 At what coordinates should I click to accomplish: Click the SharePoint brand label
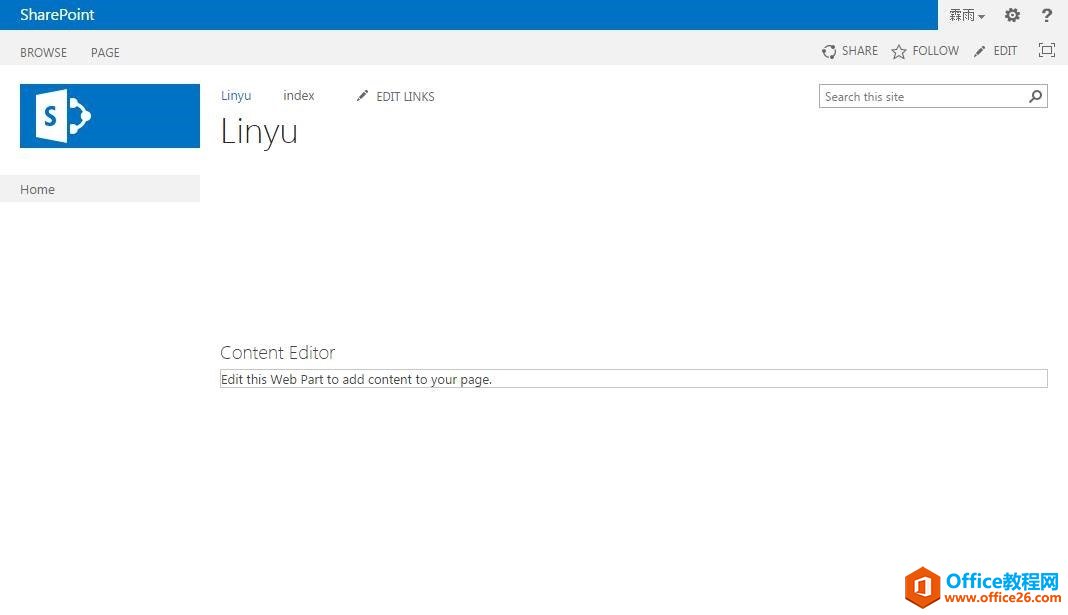click(57, 14)
